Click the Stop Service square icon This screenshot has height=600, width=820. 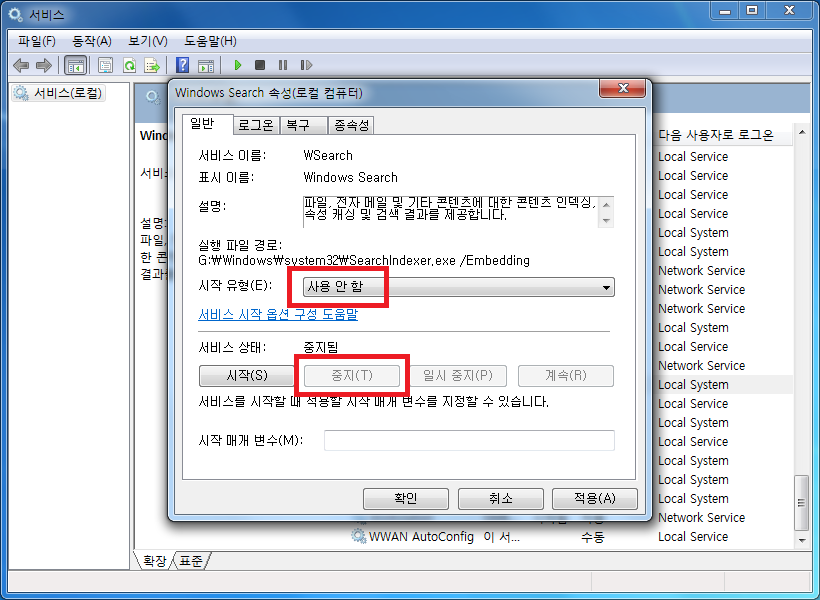(260, 65)
